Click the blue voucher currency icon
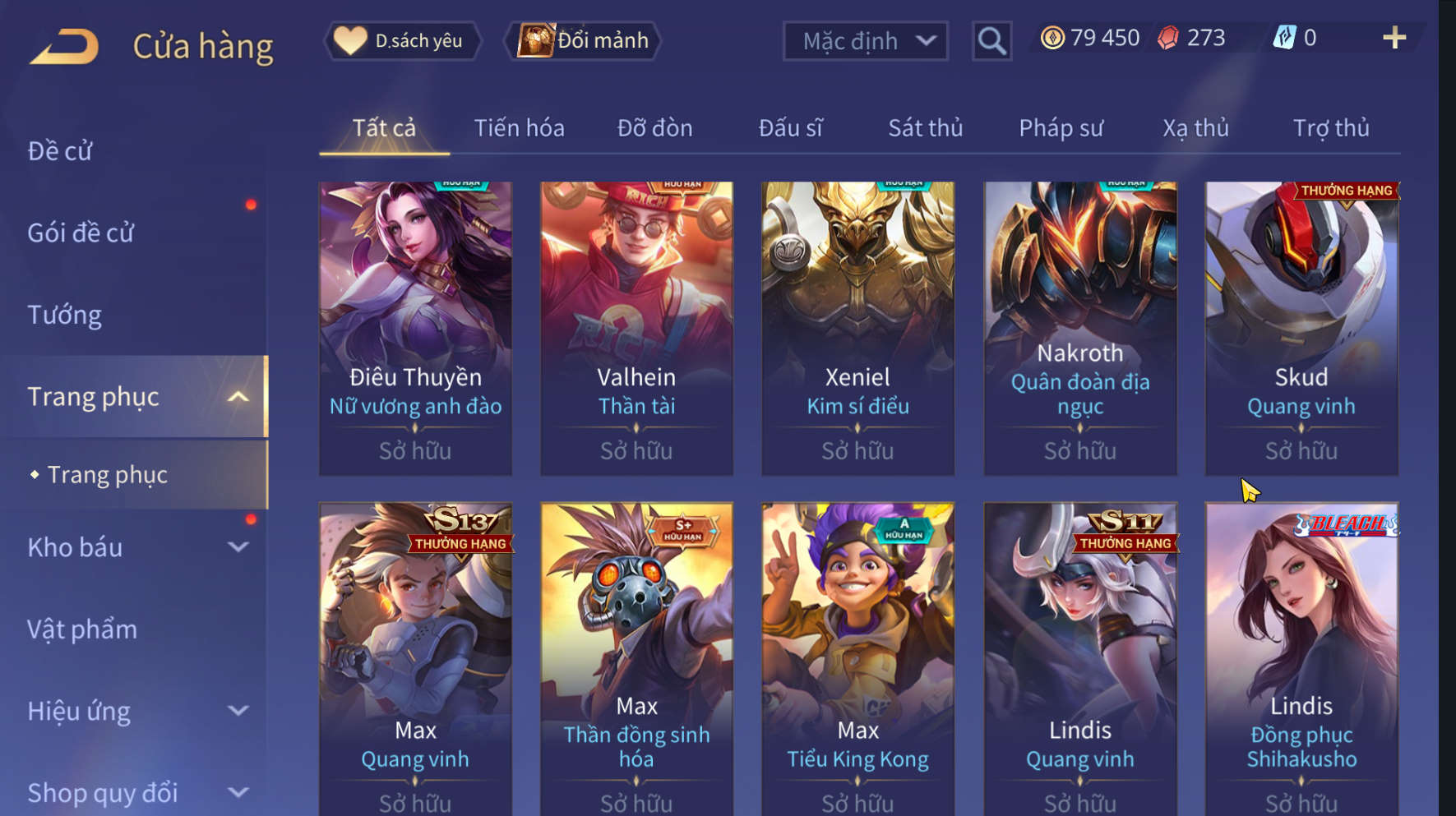This screenshot has width=1456, height=816. pyautogui.click(x=1284, y=38)
